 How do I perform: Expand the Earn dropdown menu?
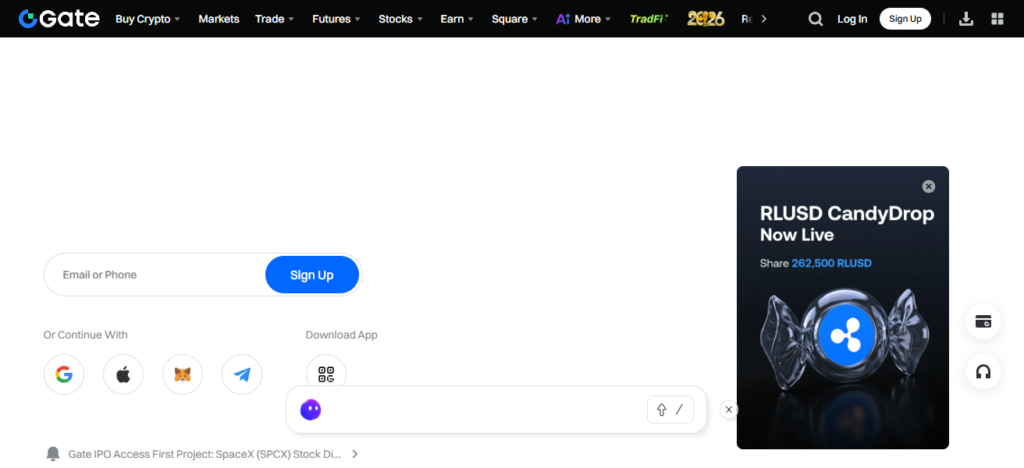(457, 19)
